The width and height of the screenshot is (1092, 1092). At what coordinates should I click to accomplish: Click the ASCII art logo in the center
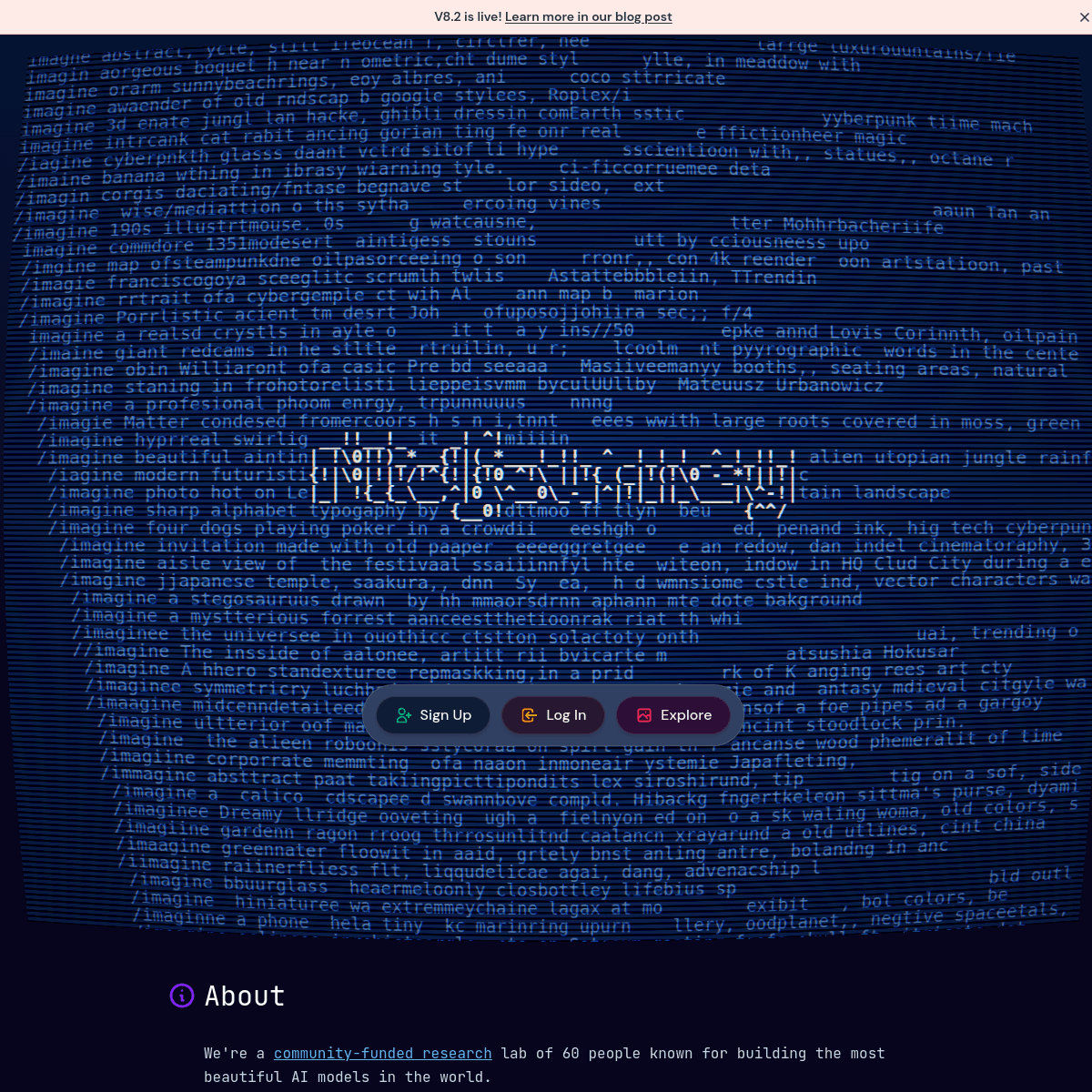[x=553, y=473]
